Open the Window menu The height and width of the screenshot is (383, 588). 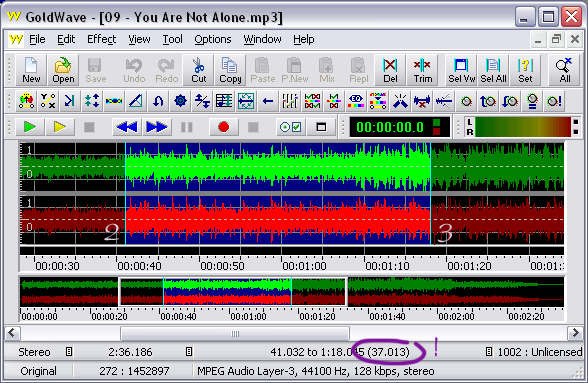pyautogui.click(x=262, y=39)
